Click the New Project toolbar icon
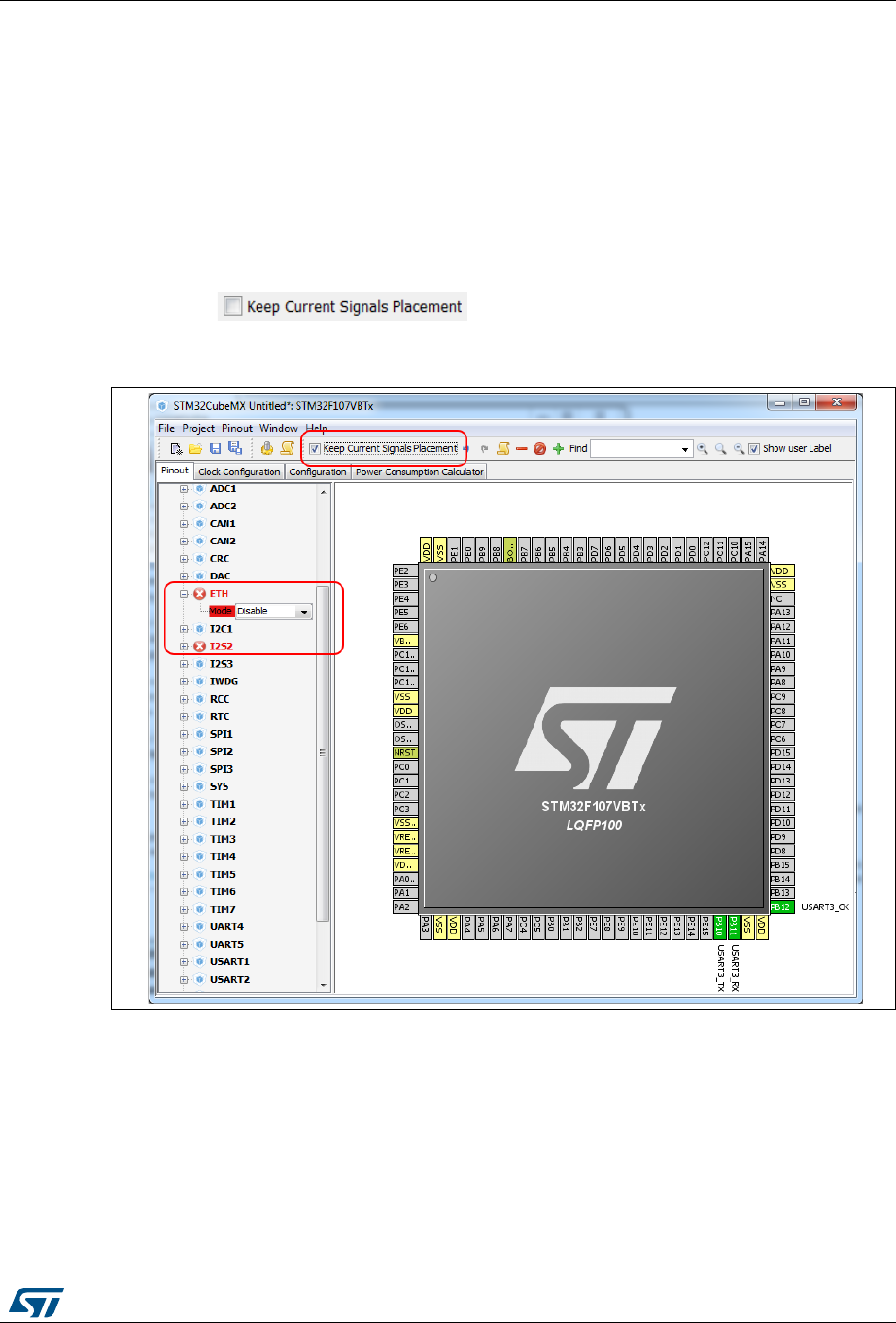 pyautogui.click(x=176, y=449)
